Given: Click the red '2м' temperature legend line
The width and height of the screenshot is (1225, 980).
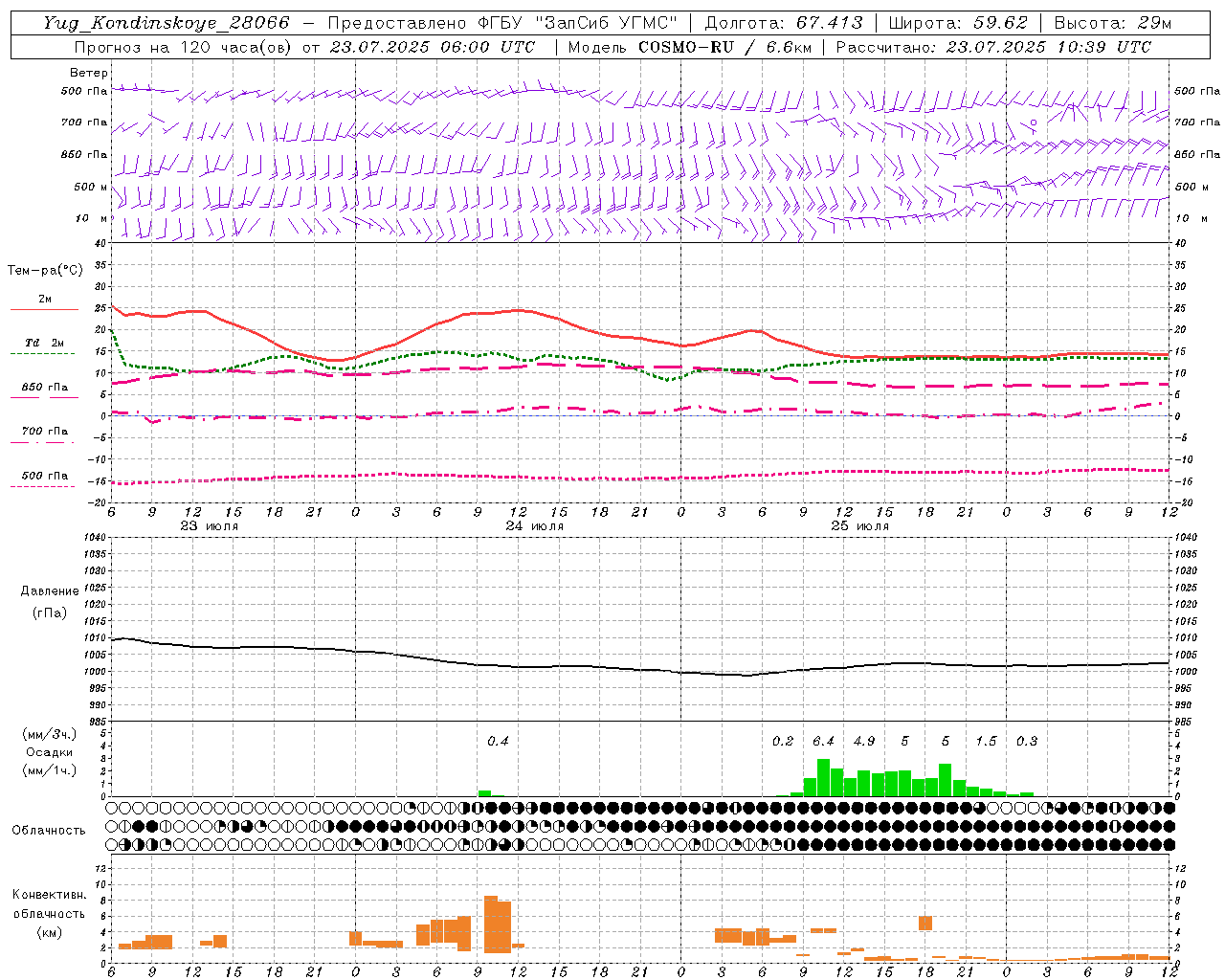Looking at the screenshot, I should [44, 309].
